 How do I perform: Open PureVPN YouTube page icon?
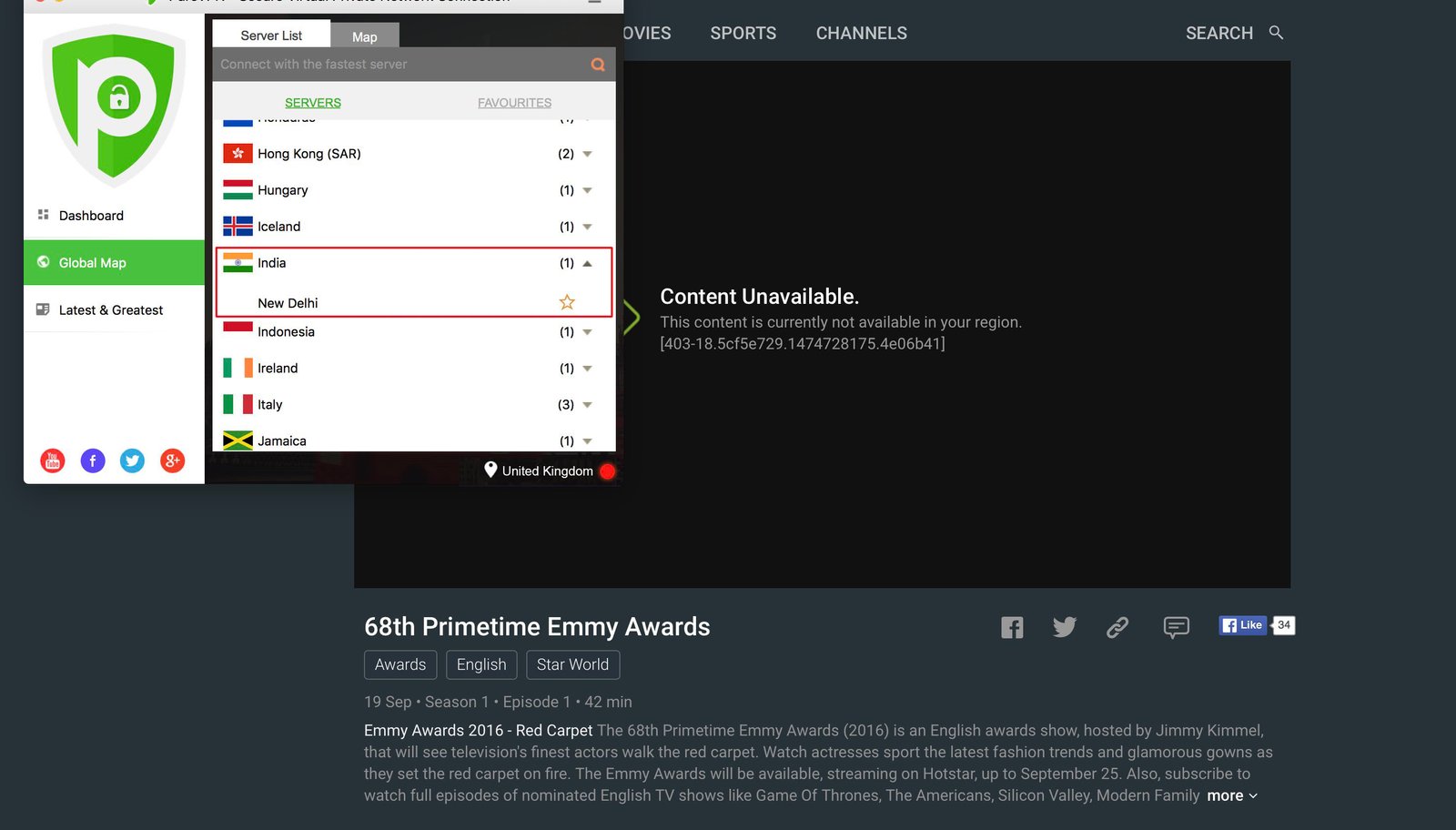53,461
